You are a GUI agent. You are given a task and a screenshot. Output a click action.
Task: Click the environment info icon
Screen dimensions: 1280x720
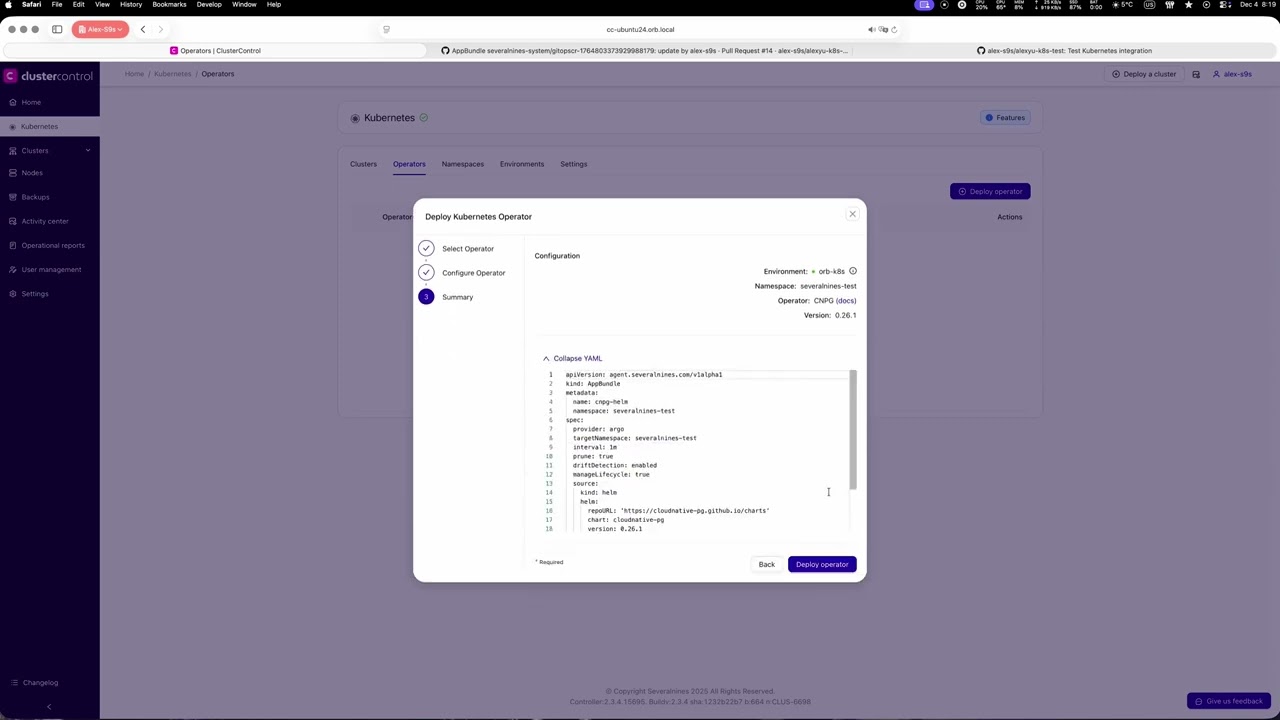pos(853,271)
